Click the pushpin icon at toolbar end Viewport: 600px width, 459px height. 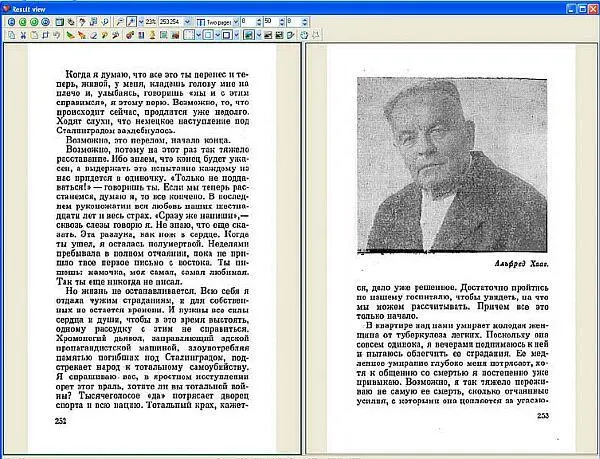coord(315,35)
